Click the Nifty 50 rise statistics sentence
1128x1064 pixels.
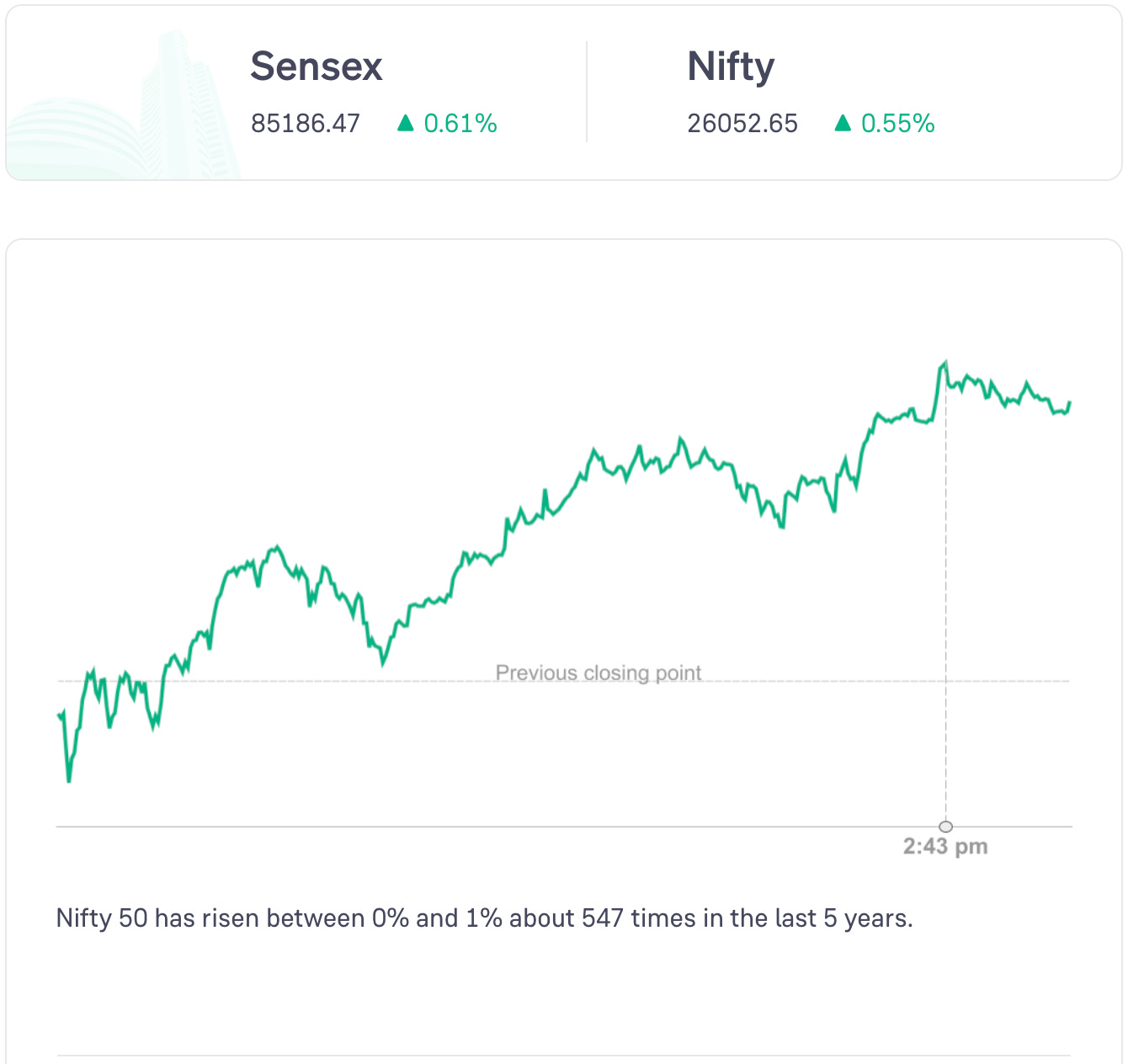[x=484, y=918]
